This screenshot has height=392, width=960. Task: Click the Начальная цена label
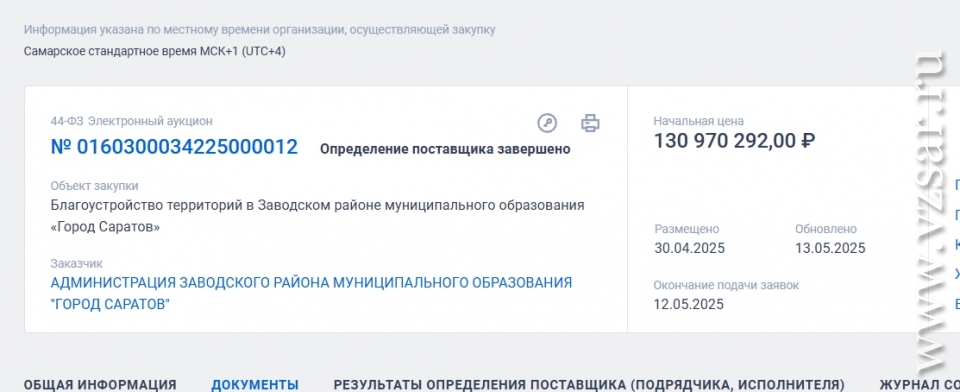pyautogui.click(x=699, y=121)
